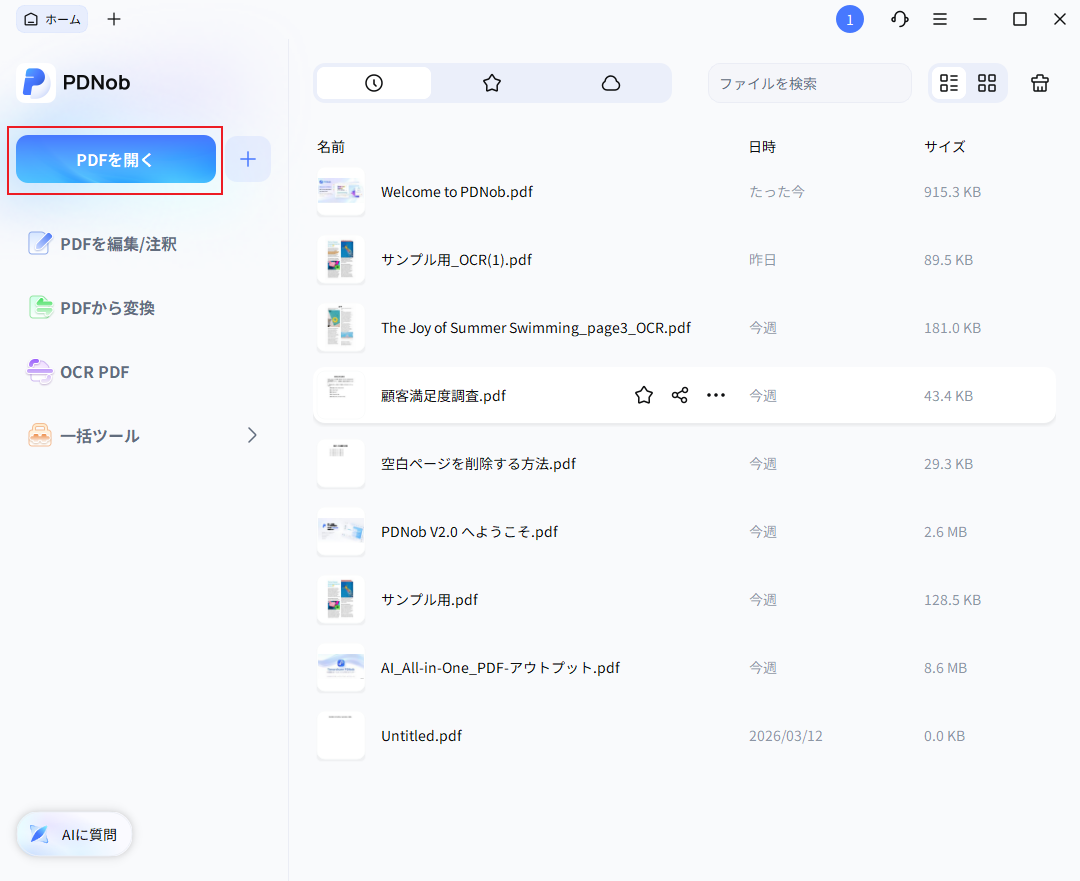Click the user account badge showing 1
The width and height of the screenshot is (1080, 881).
pos(850,19)
